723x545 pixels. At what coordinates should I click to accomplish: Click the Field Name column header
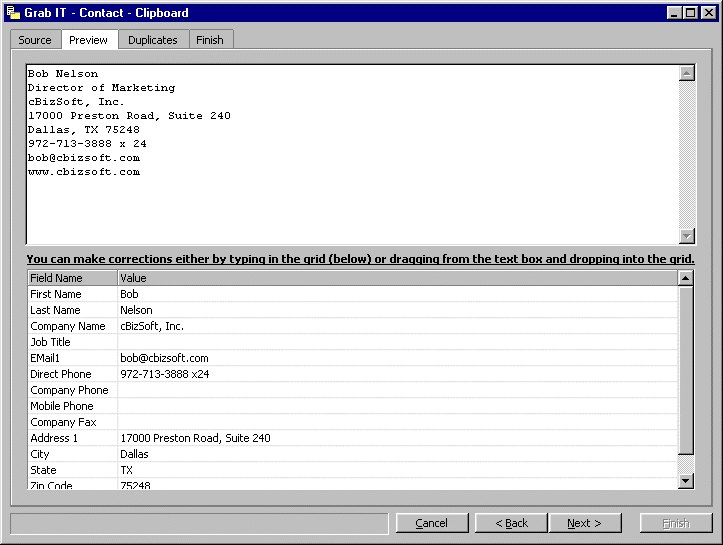72,278
